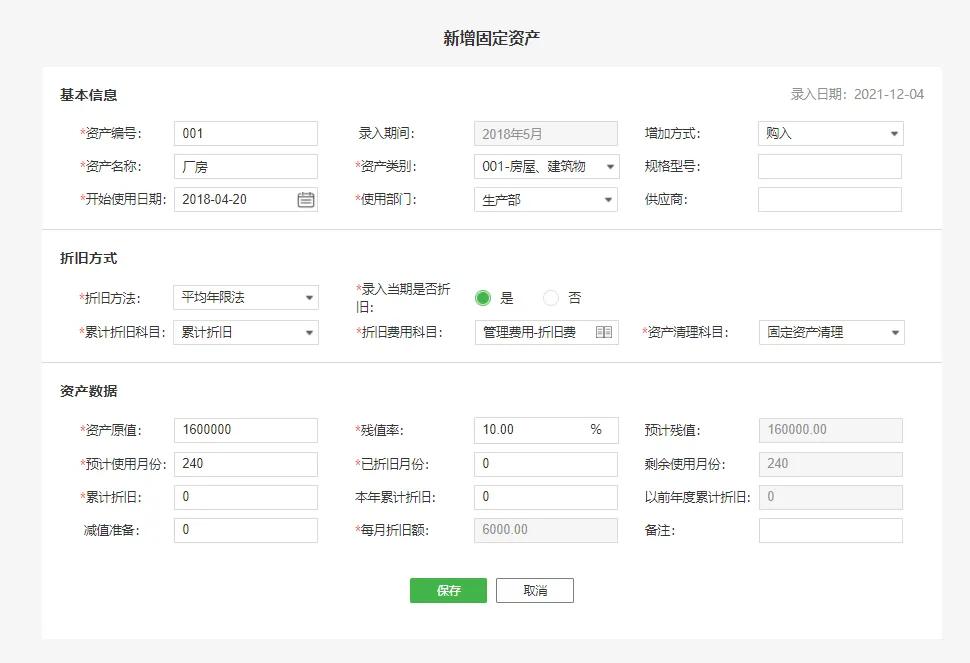Click the 备注 input field
970x663 pixels.
(830, 530)
